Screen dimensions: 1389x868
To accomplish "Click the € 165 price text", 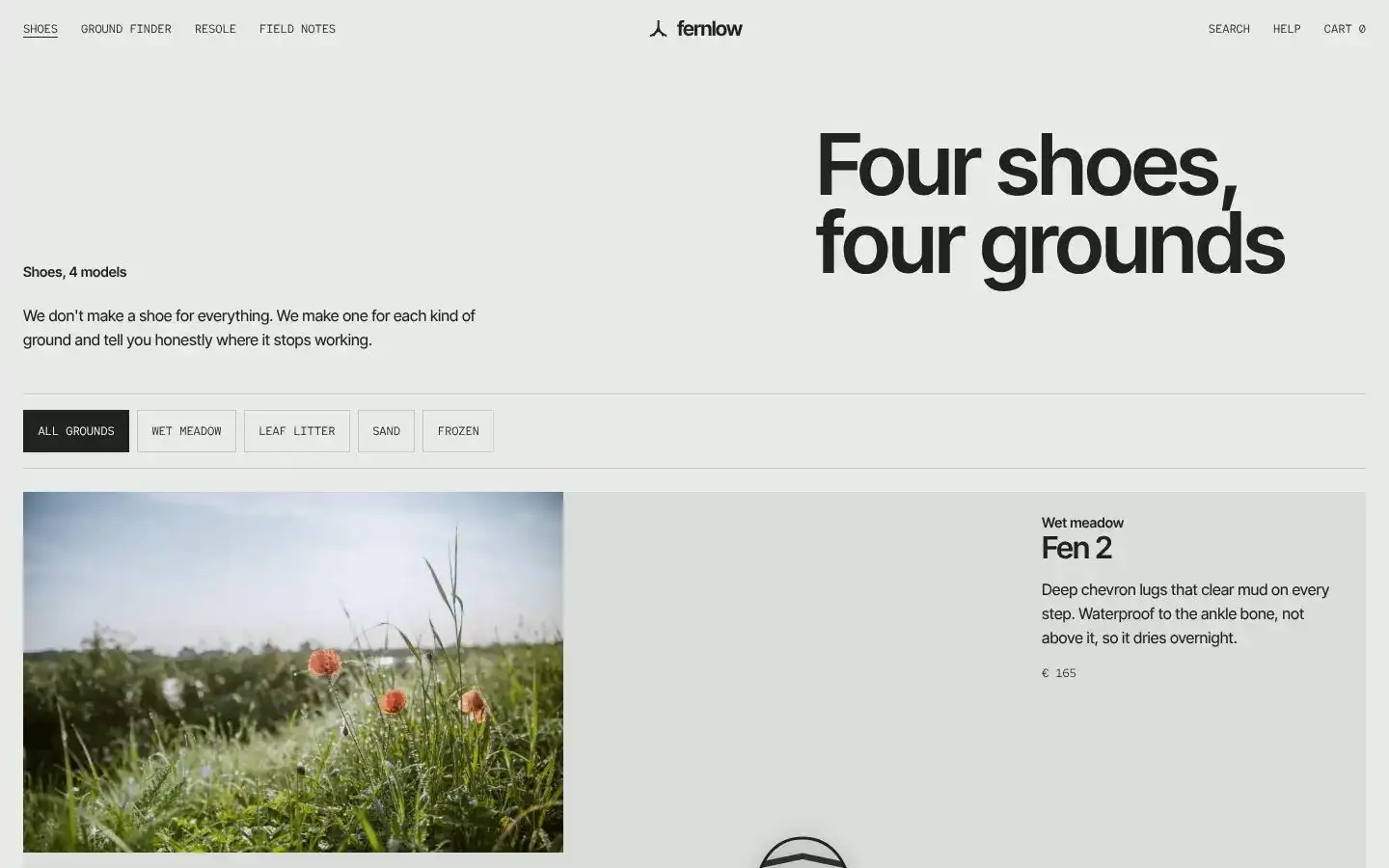I will coord(1059,673).
